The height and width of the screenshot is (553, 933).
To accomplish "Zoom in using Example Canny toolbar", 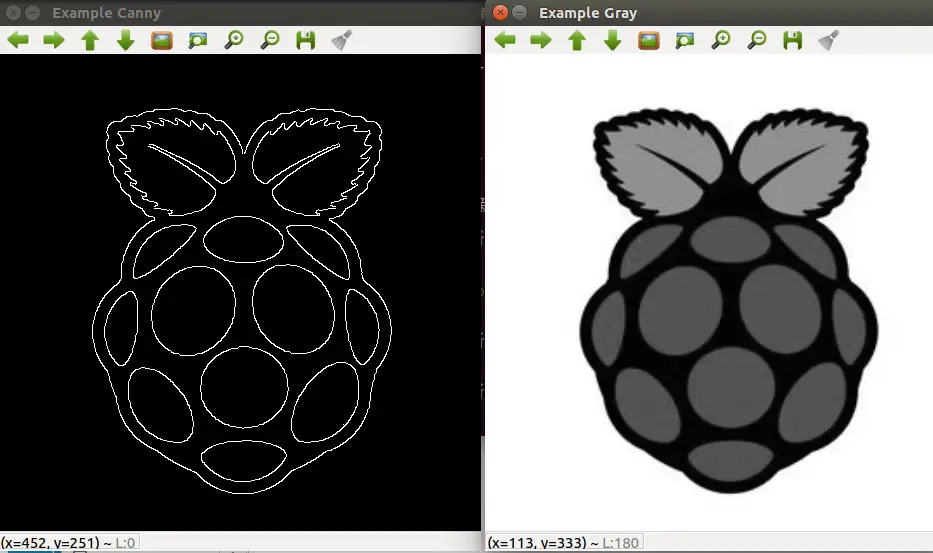I will (x=234, y=40).
